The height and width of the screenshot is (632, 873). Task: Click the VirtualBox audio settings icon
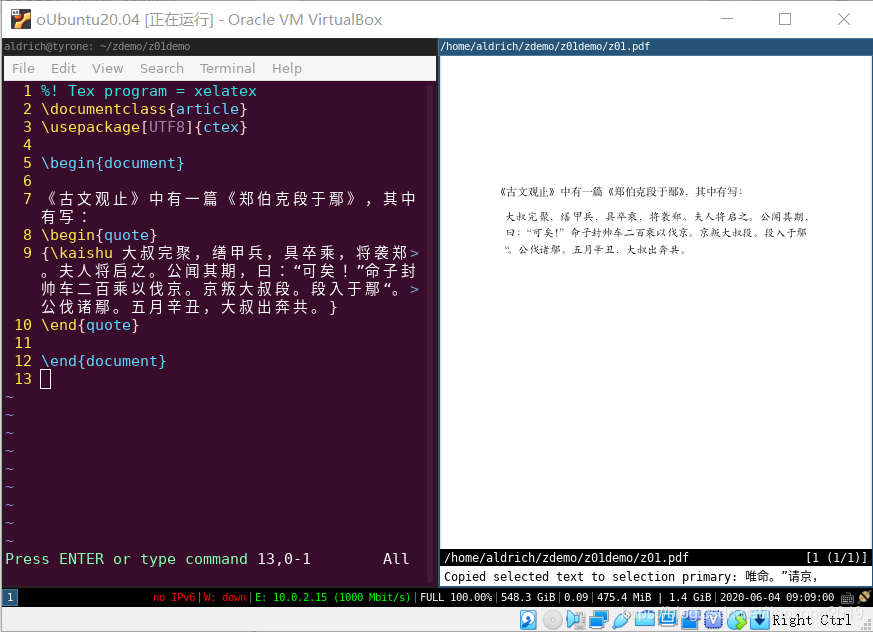click(x=576, y=620)
